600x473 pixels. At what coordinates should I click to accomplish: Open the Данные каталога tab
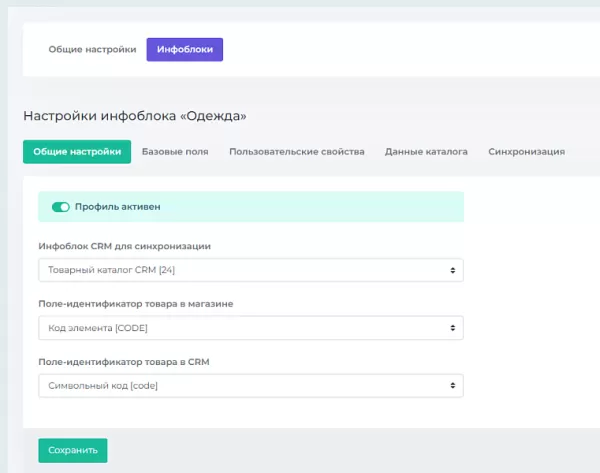426,152
